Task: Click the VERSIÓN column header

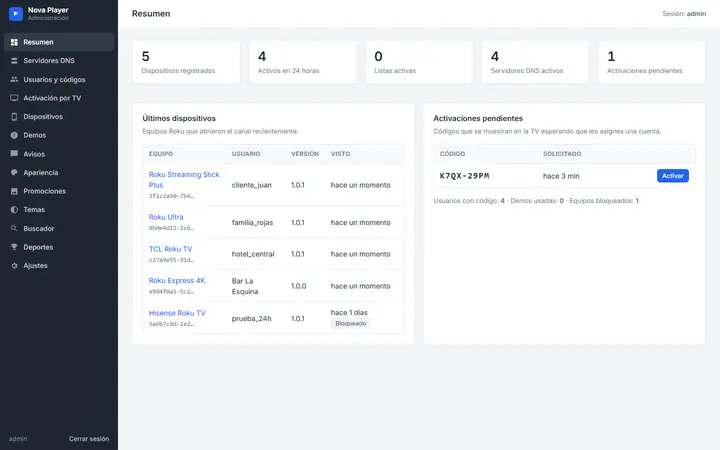Action: point(305,154)
